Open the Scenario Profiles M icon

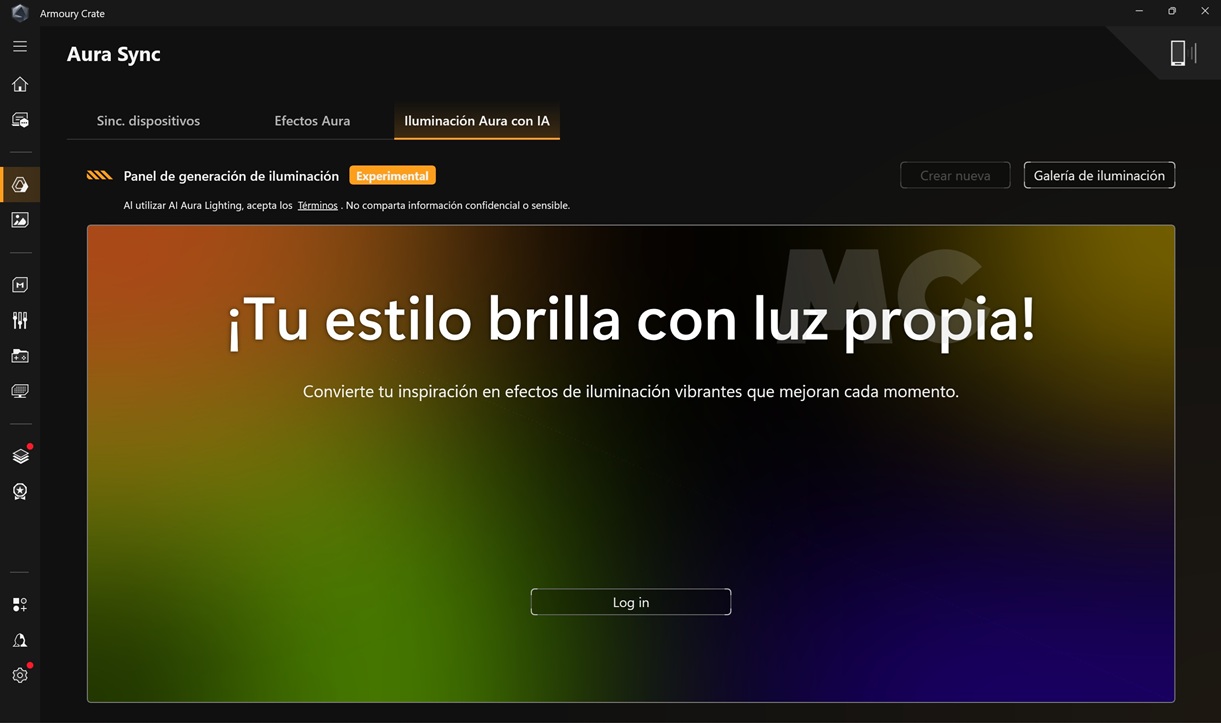[20, 285]
